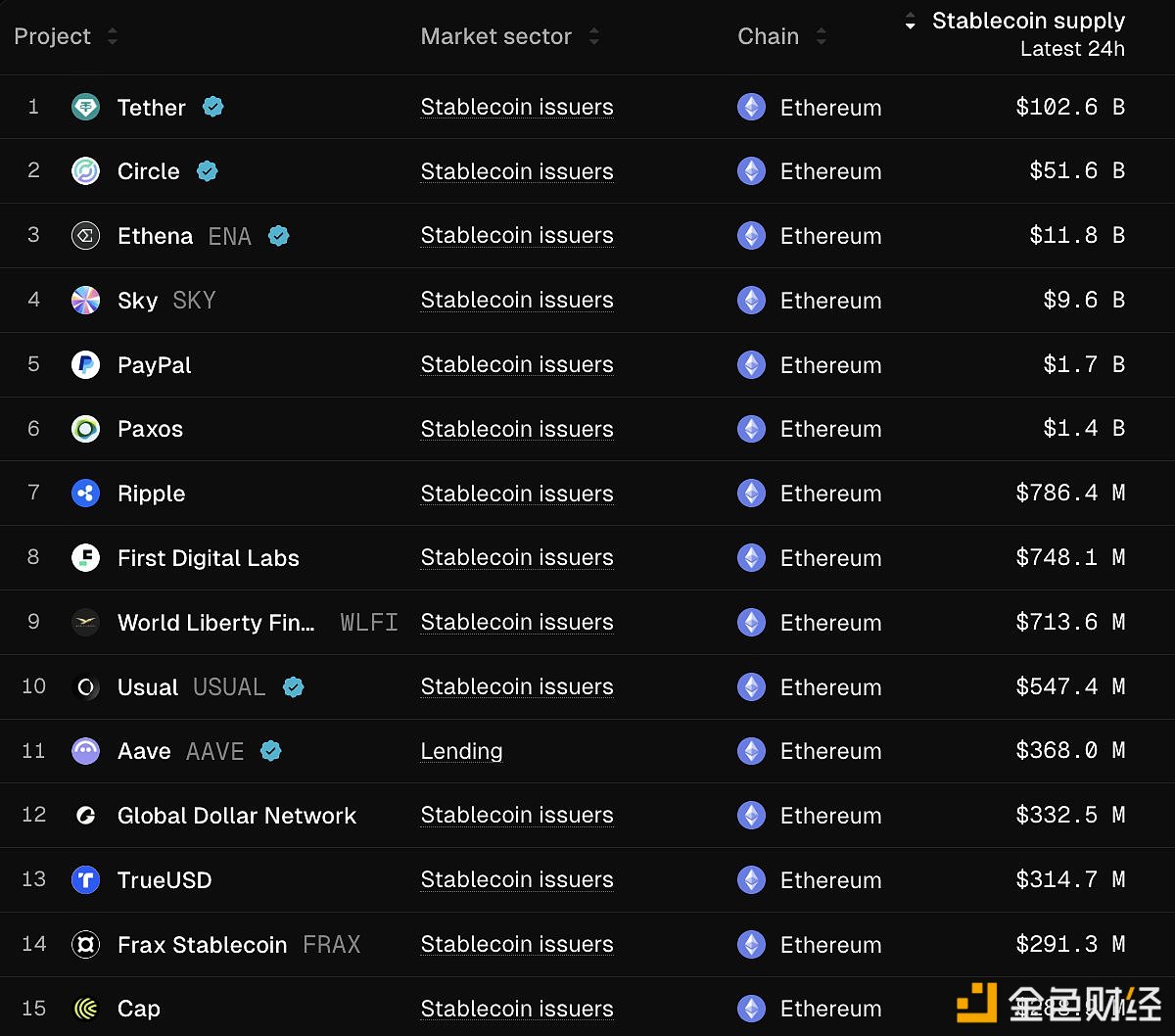Image resolution: width=1175 pixels, height=1036 pixels.
Task: Click the Ethereum chain icon in Paxos row
Action: click(751, 429)
